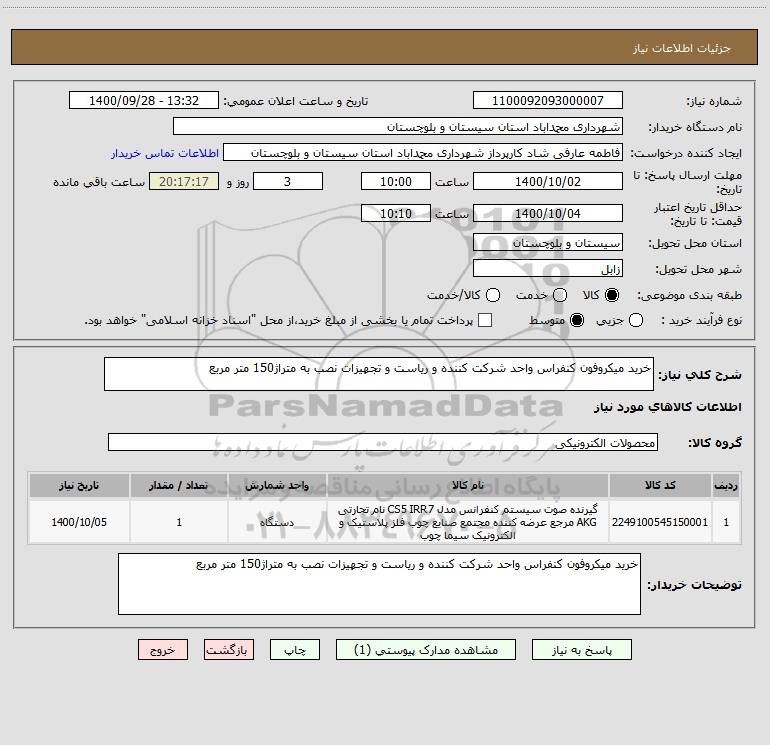Click the response deadline date 1400/10/02

coord(548,181)
